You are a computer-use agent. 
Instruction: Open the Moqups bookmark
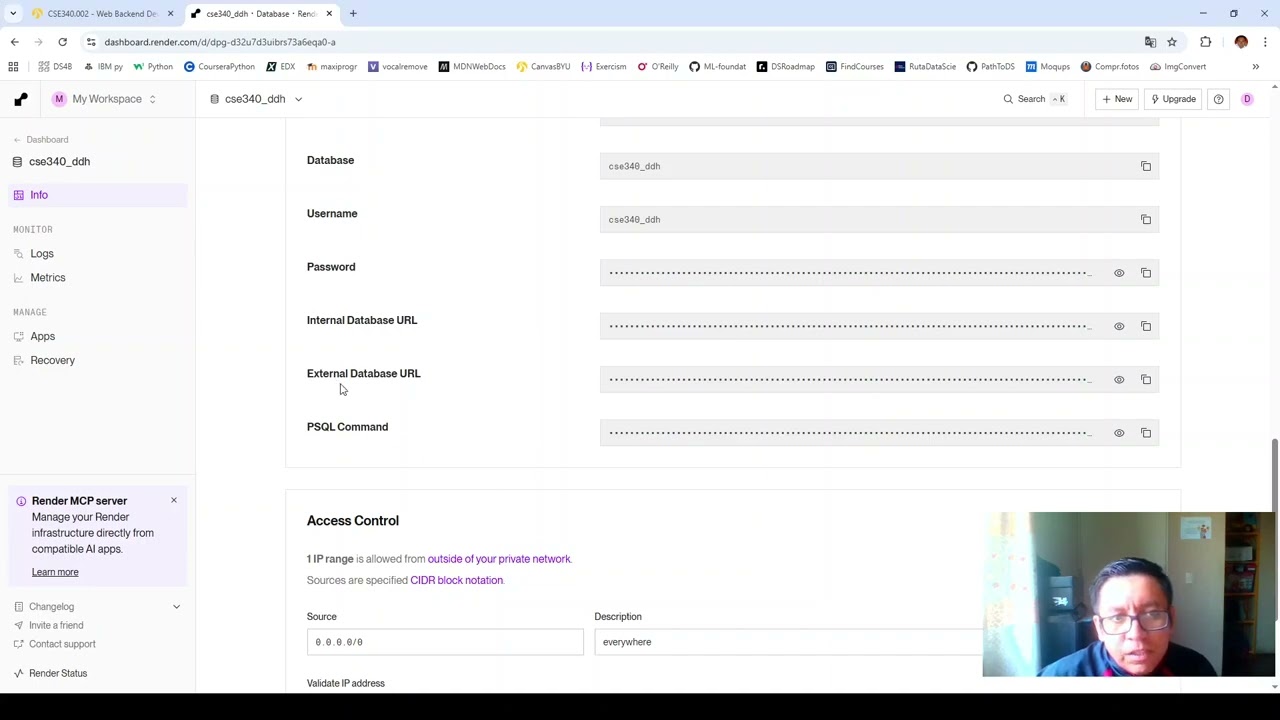[x=1047, y=67]
